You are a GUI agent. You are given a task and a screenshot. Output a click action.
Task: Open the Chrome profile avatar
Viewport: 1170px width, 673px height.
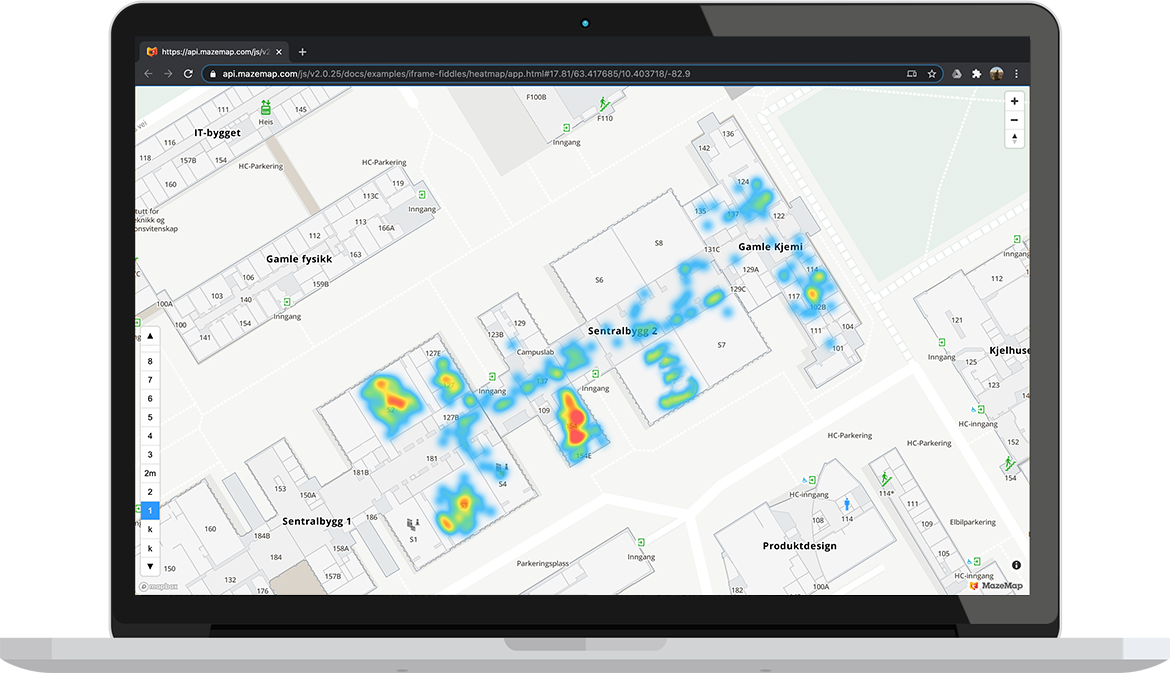pyautogui.click(x=996, y=74)
